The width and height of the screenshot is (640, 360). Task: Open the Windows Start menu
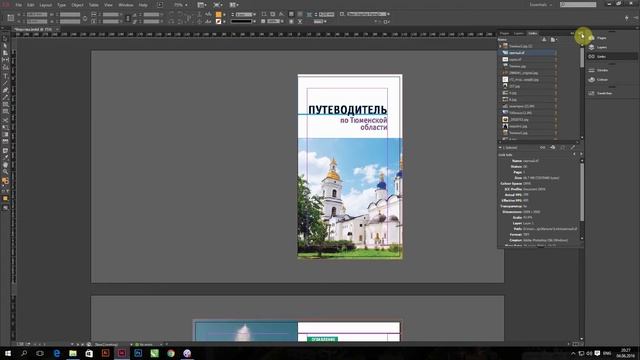(x=8, y=353)
